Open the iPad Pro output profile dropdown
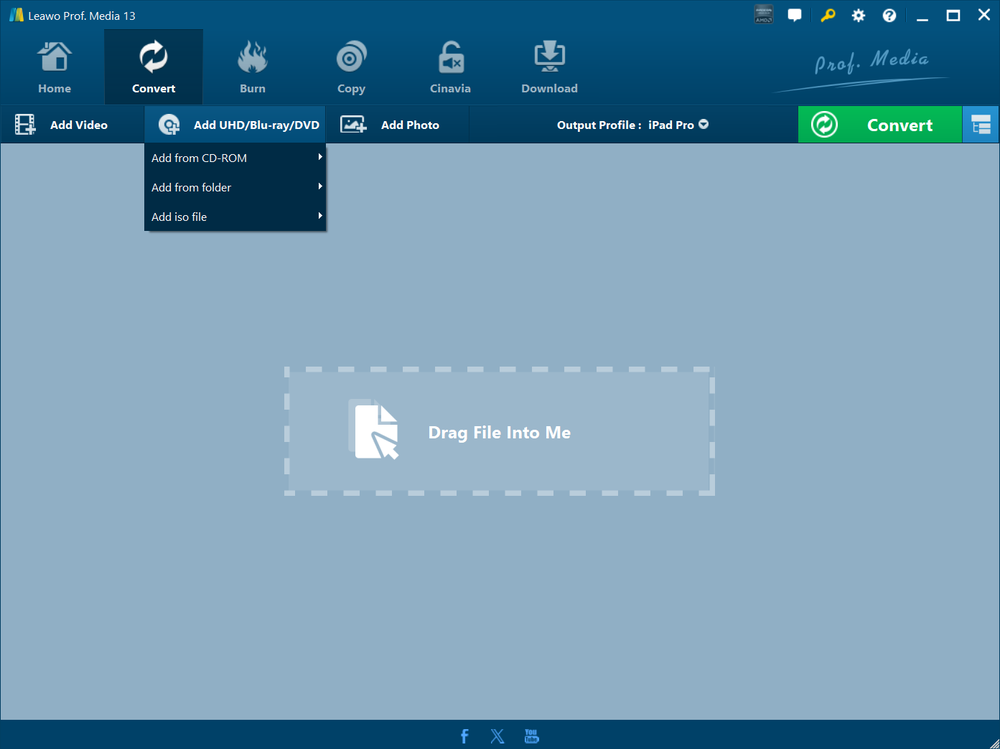 pos(678,125)
